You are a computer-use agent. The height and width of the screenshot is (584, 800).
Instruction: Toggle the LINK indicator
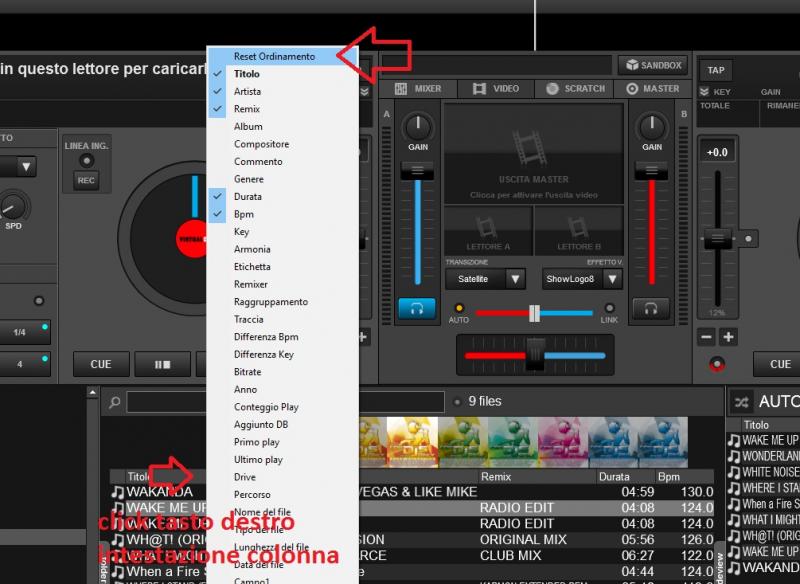point(609,308)
